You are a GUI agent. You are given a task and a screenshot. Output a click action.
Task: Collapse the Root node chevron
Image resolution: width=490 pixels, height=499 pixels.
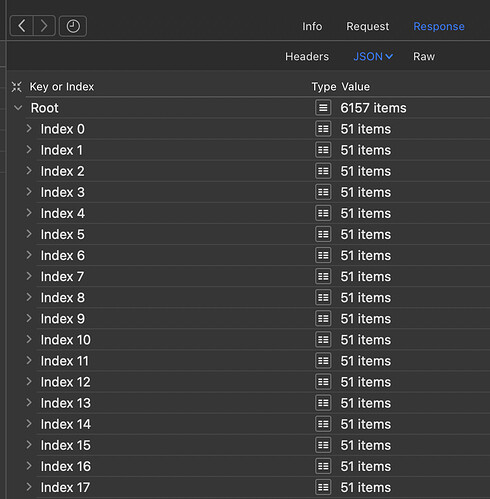pos(18,108)
